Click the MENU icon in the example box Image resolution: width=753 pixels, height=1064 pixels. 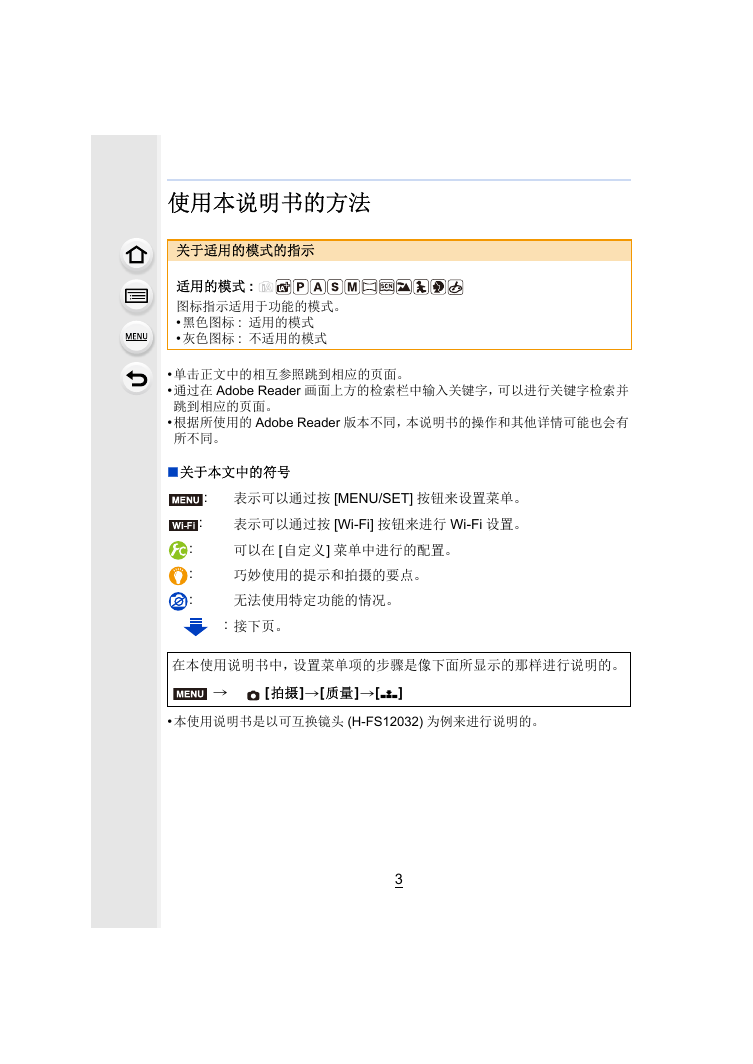[190, 694]
